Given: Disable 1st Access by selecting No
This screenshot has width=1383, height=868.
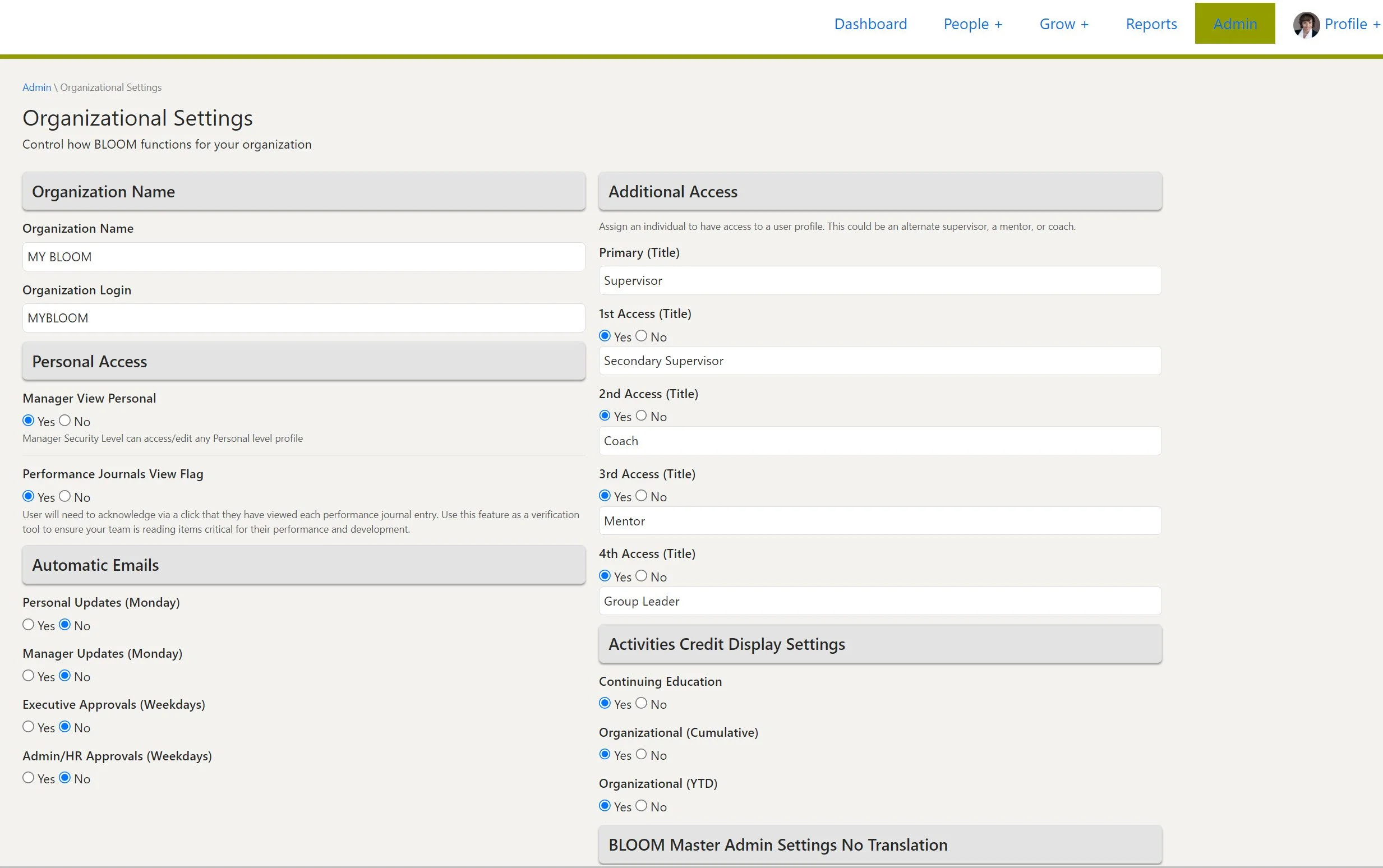Looking at the screenshot, I should tap(641, 336).
